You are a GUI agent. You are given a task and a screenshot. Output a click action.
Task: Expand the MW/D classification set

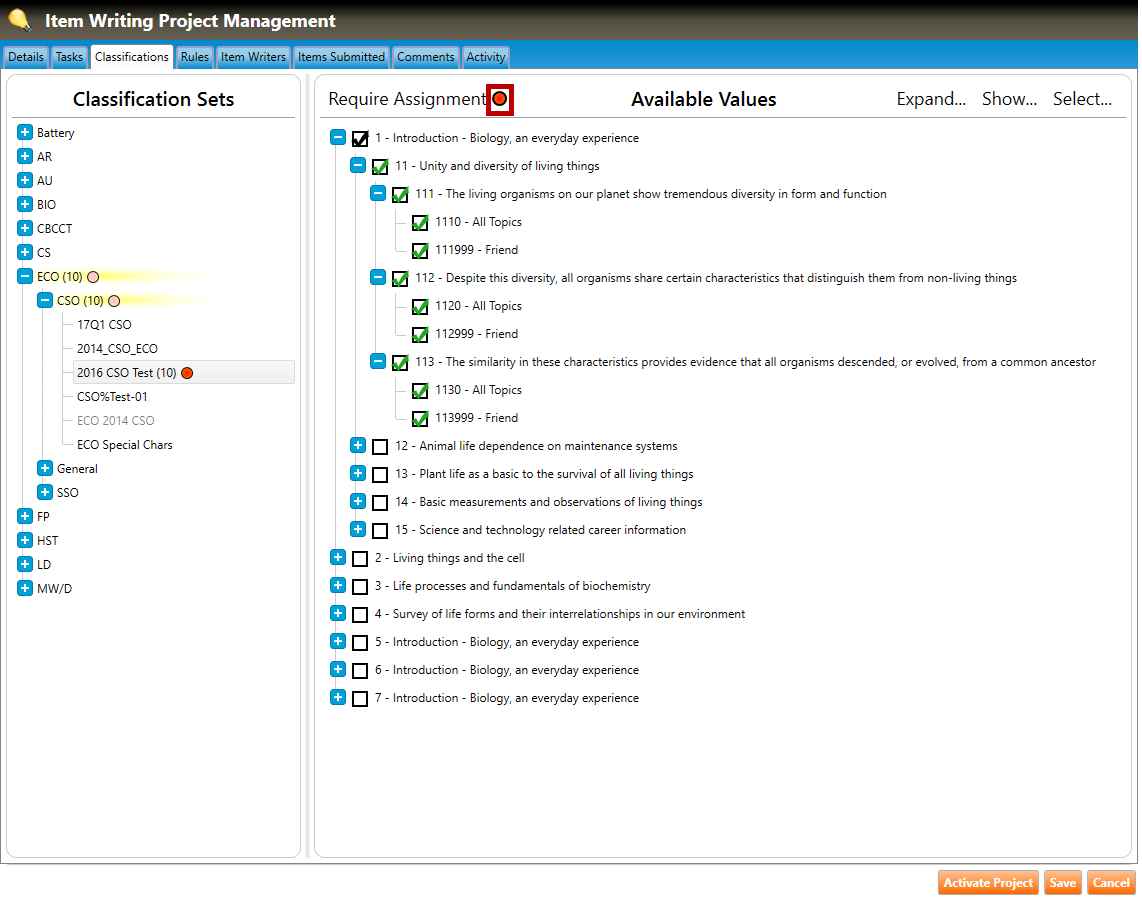tap(25, 589)
